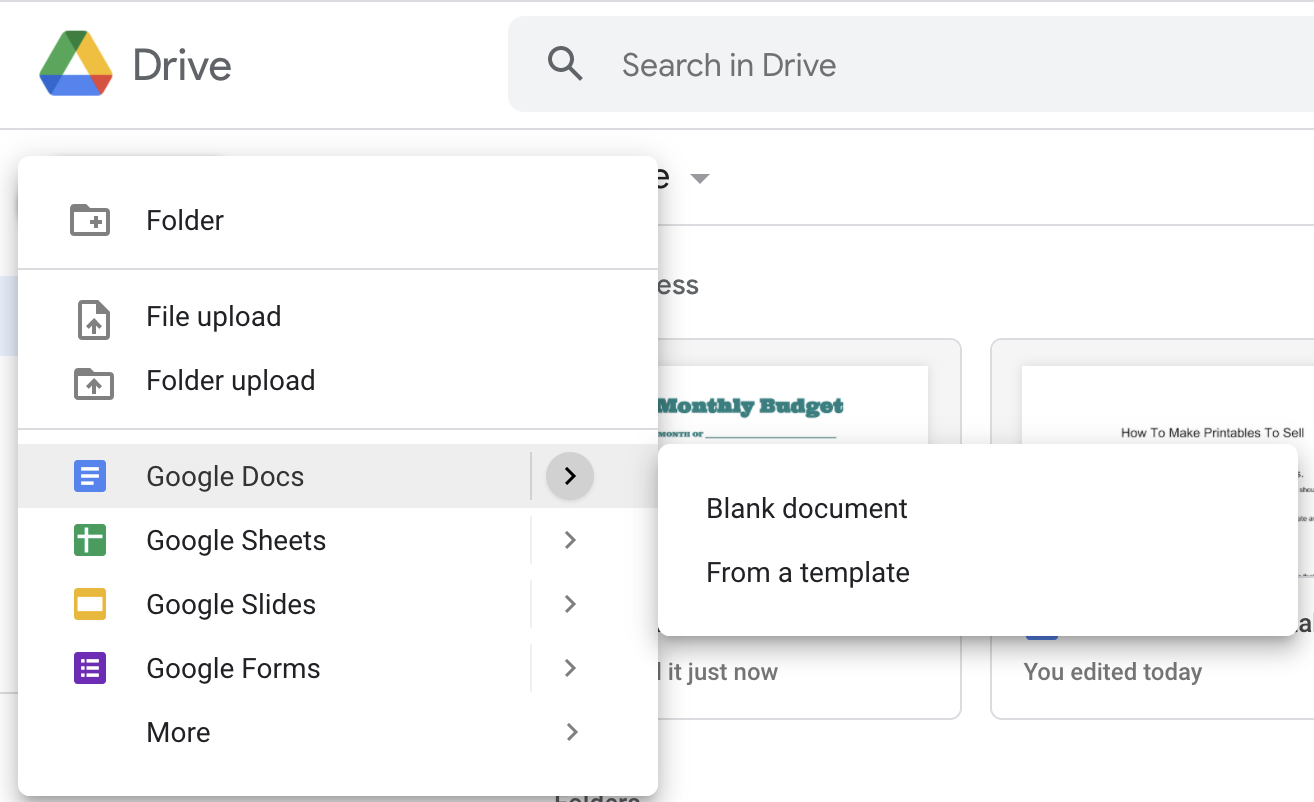Click the blue Google Docs icon
Image resolution: width=1314 pixels, height=802 pixels.
pos(90,476)
